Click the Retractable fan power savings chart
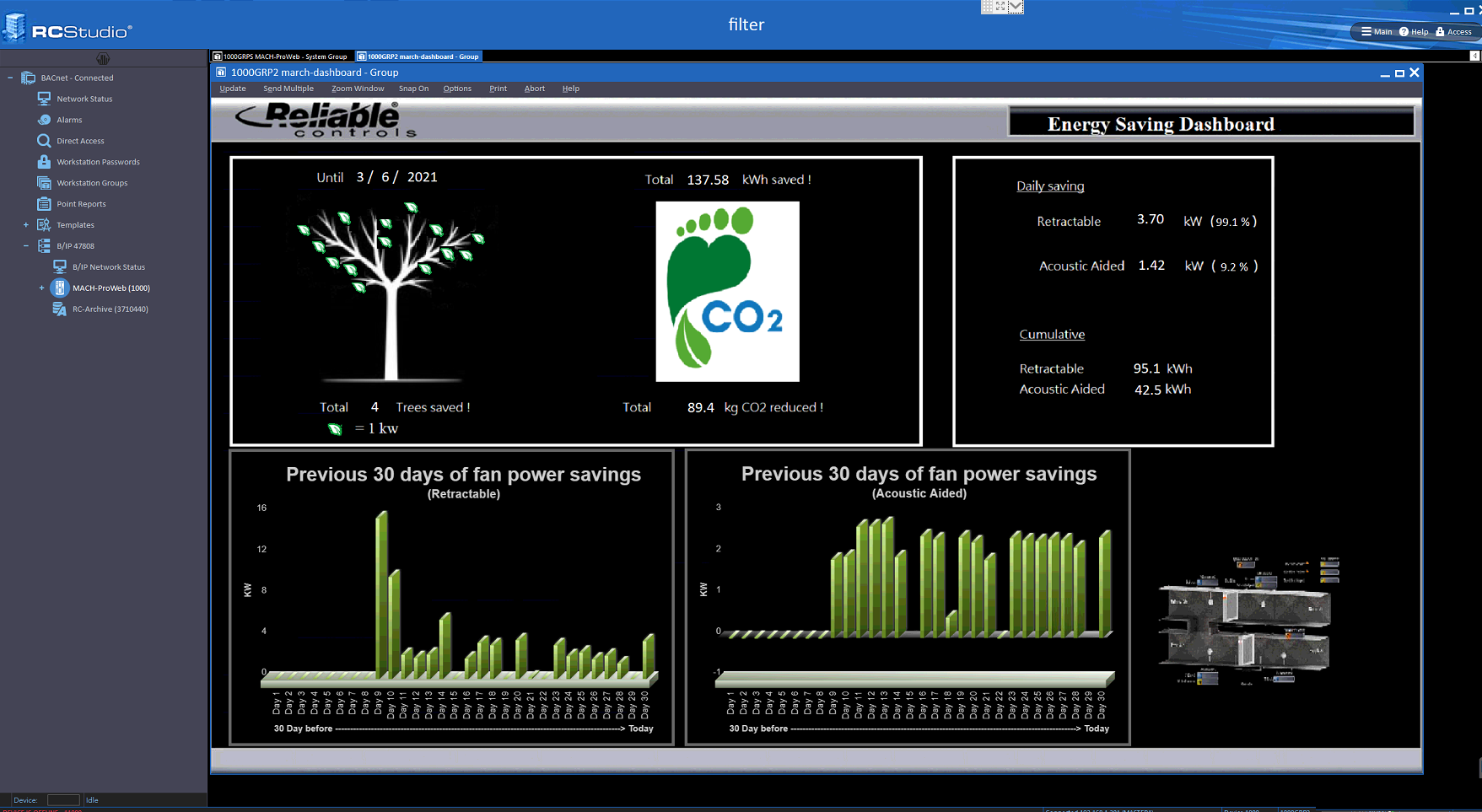This screenshot has height=812, width=1482. click(x=452, y=598)
